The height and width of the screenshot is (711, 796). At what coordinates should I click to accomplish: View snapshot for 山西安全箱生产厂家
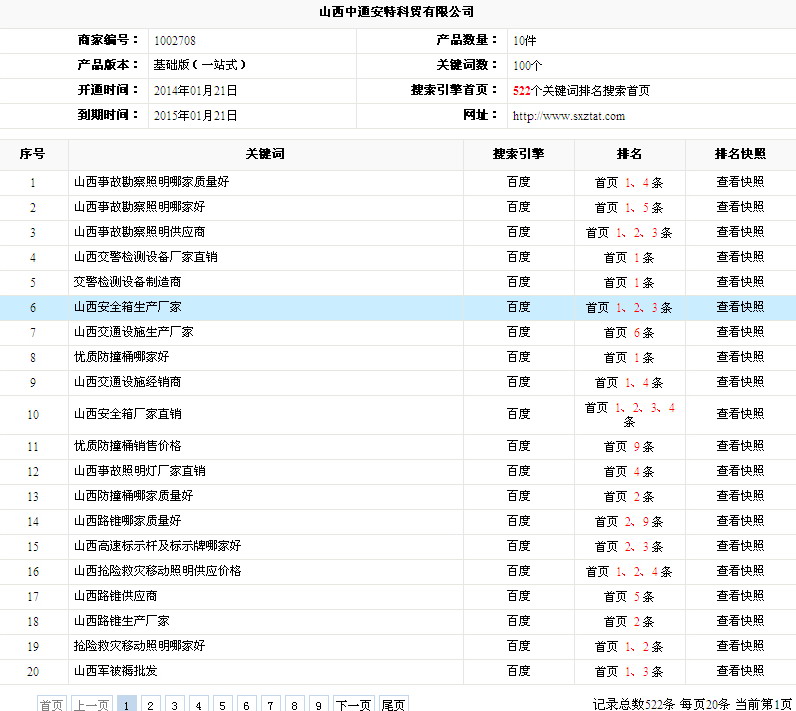click(740, 307)
